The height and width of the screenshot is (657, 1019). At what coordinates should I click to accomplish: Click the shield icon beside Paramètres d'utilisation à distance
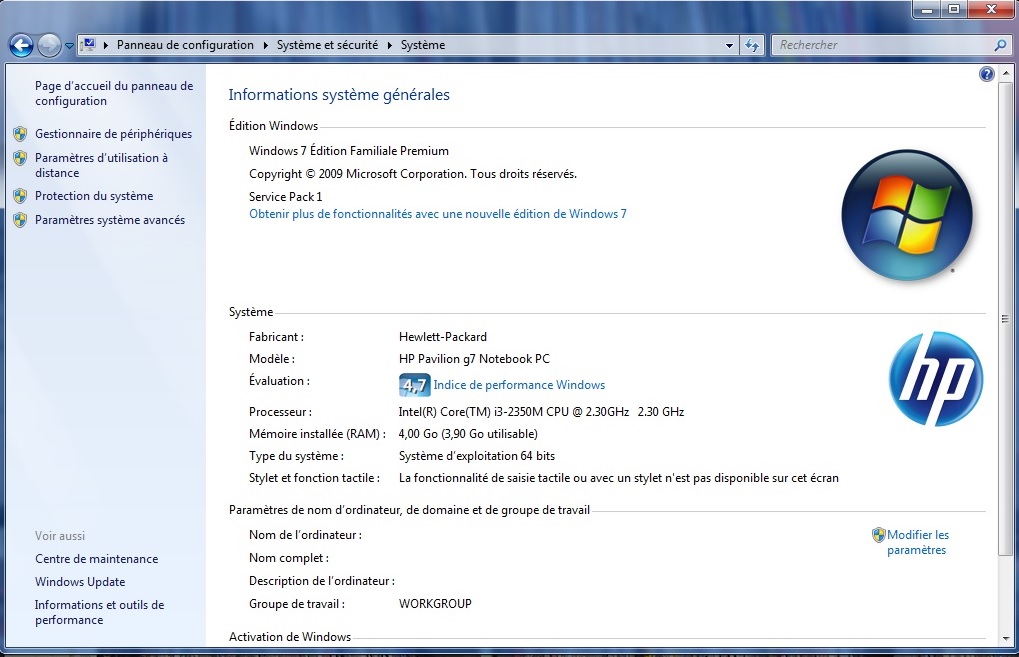point(20,158)
